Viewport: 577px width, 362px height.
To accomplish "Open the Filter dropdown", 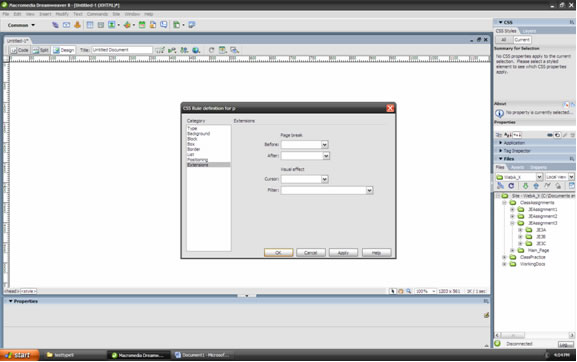I will click(x=369, y=190).
